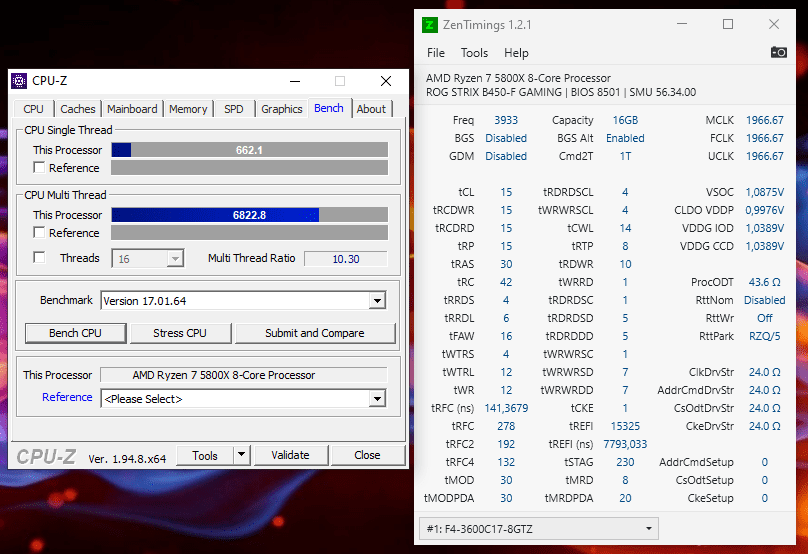Click the tREFI value 15325
This screenshot has height=554, width=808.
click(625, 426)
